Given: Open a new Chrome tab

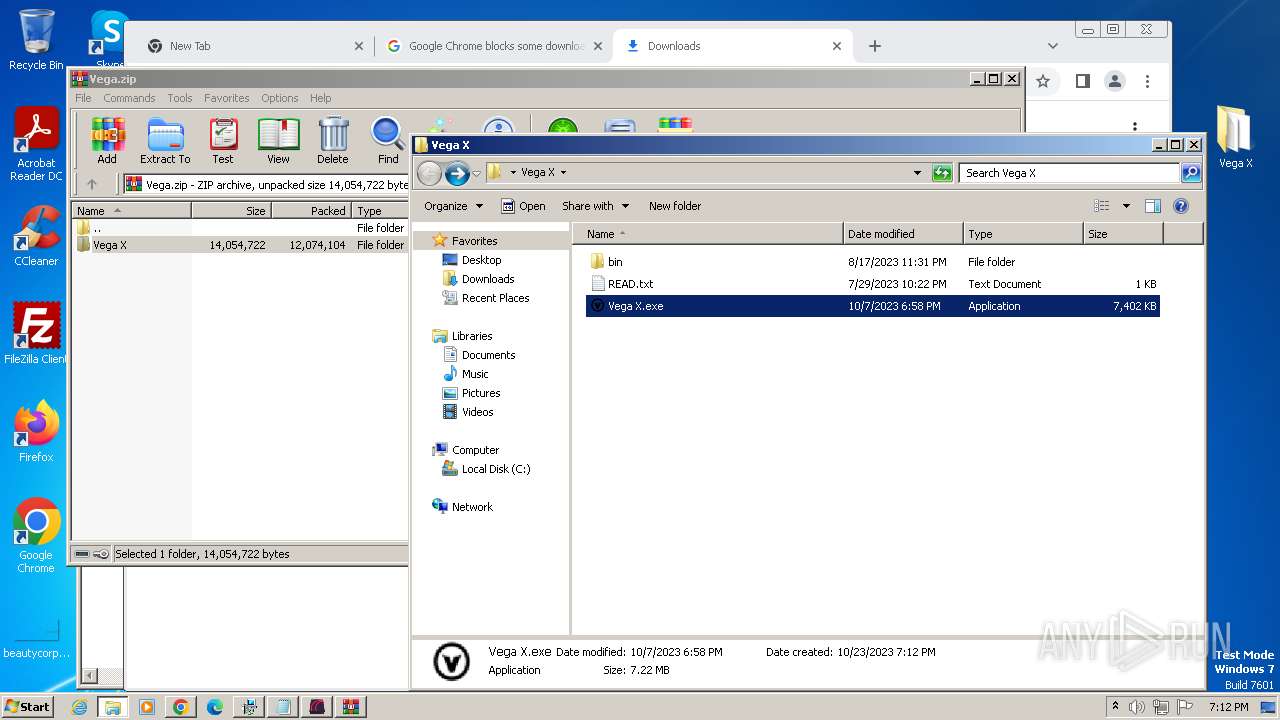Looking at the screenshot, I should [x=875, y=46].
